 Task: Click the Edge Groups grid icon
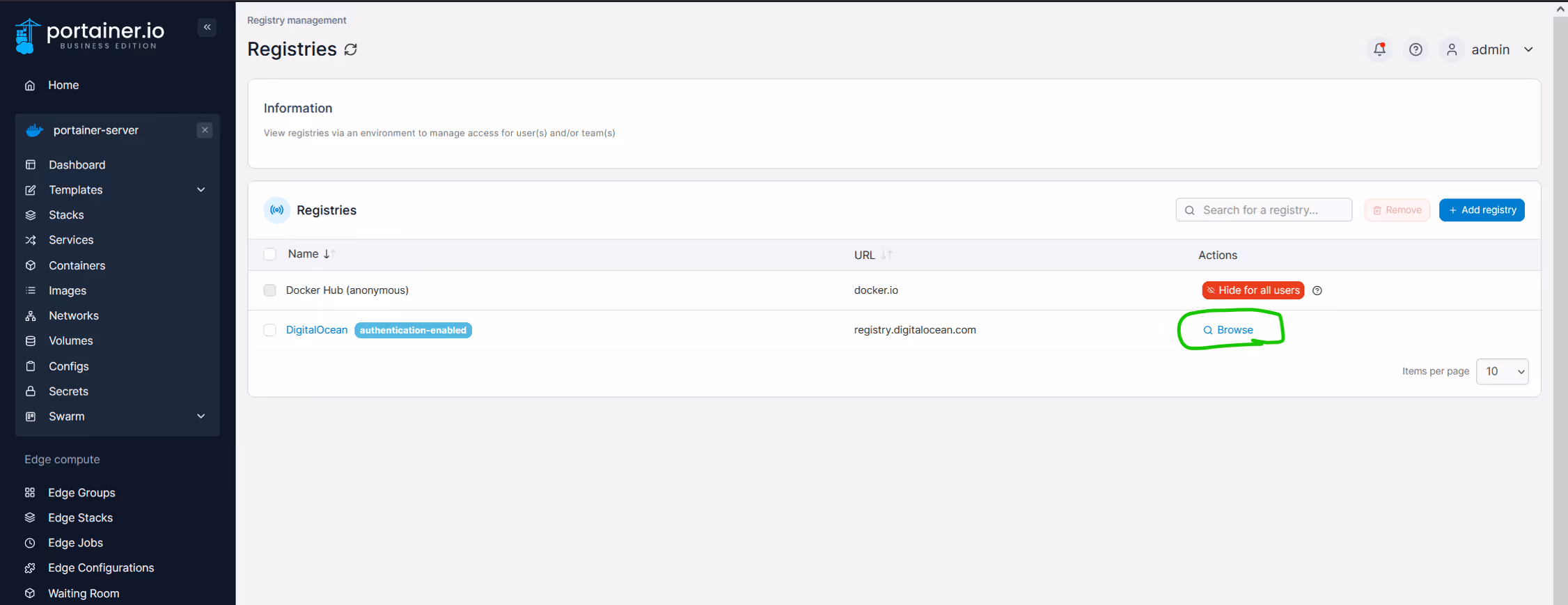[30, 492]
